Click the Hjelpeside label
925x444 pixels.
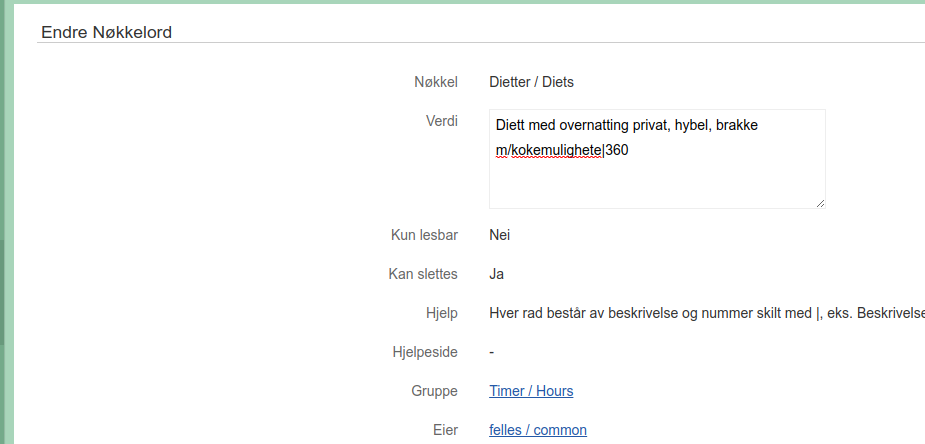click(x=425, y=352)
